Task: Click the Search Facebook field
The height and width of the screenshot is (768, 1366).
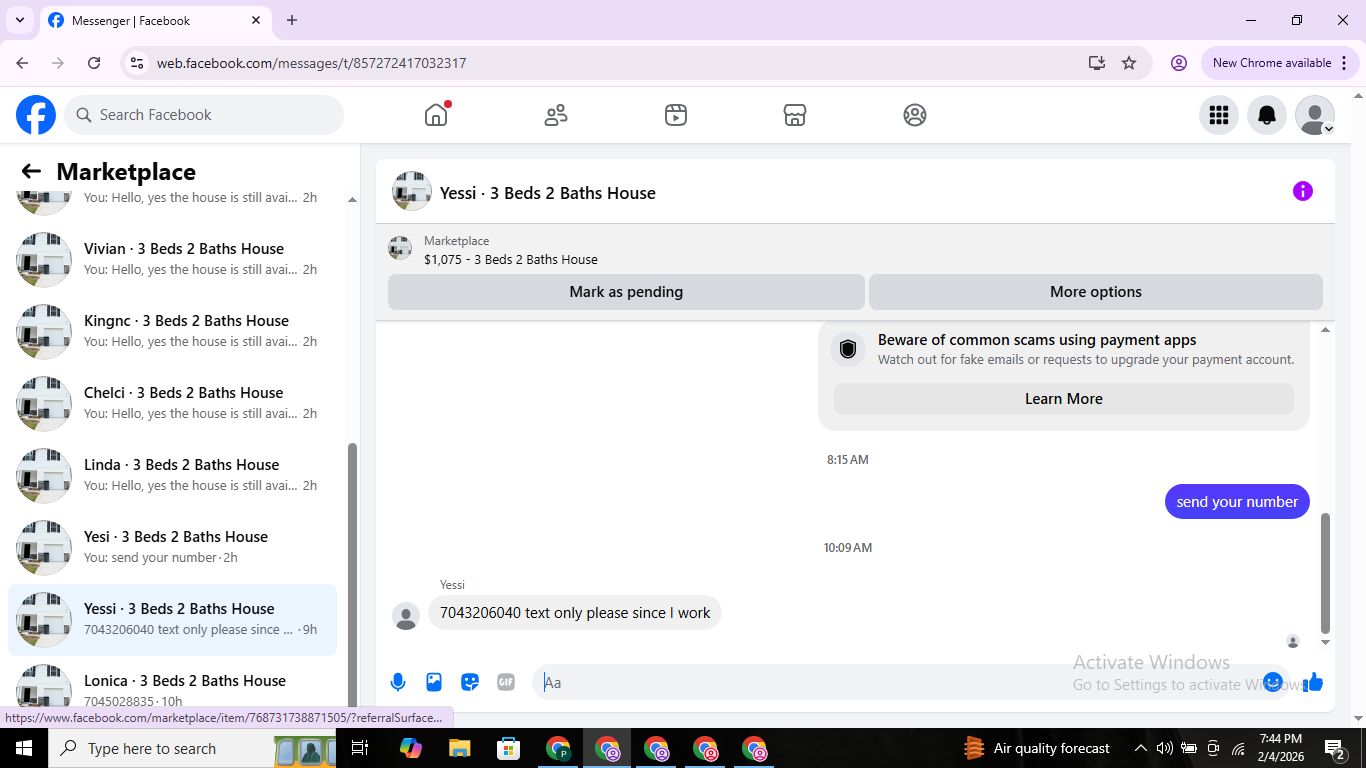Action: click(204, 115)
